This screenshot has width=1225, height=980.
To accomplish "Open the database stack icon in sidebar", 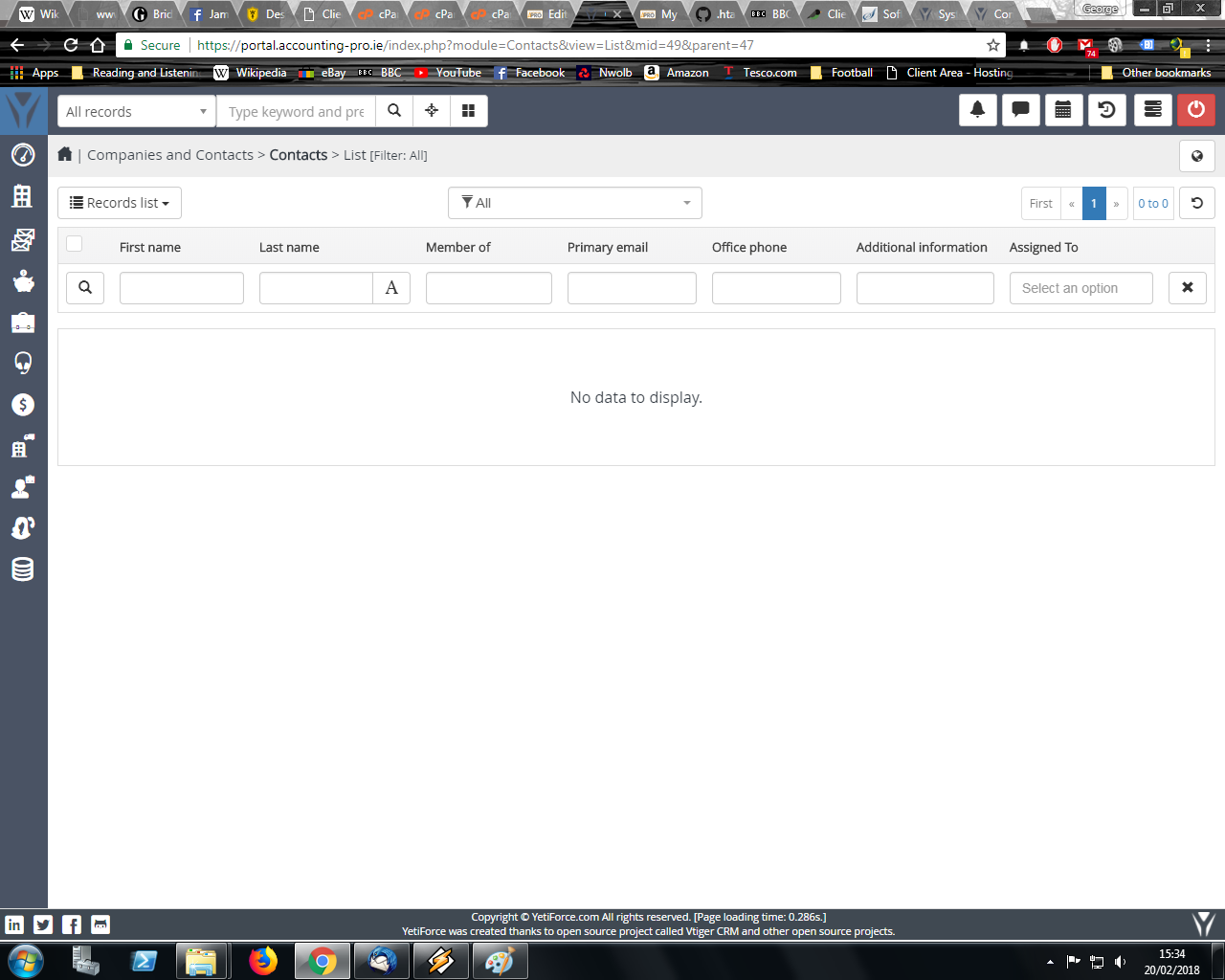I will [x=23, y=568].
